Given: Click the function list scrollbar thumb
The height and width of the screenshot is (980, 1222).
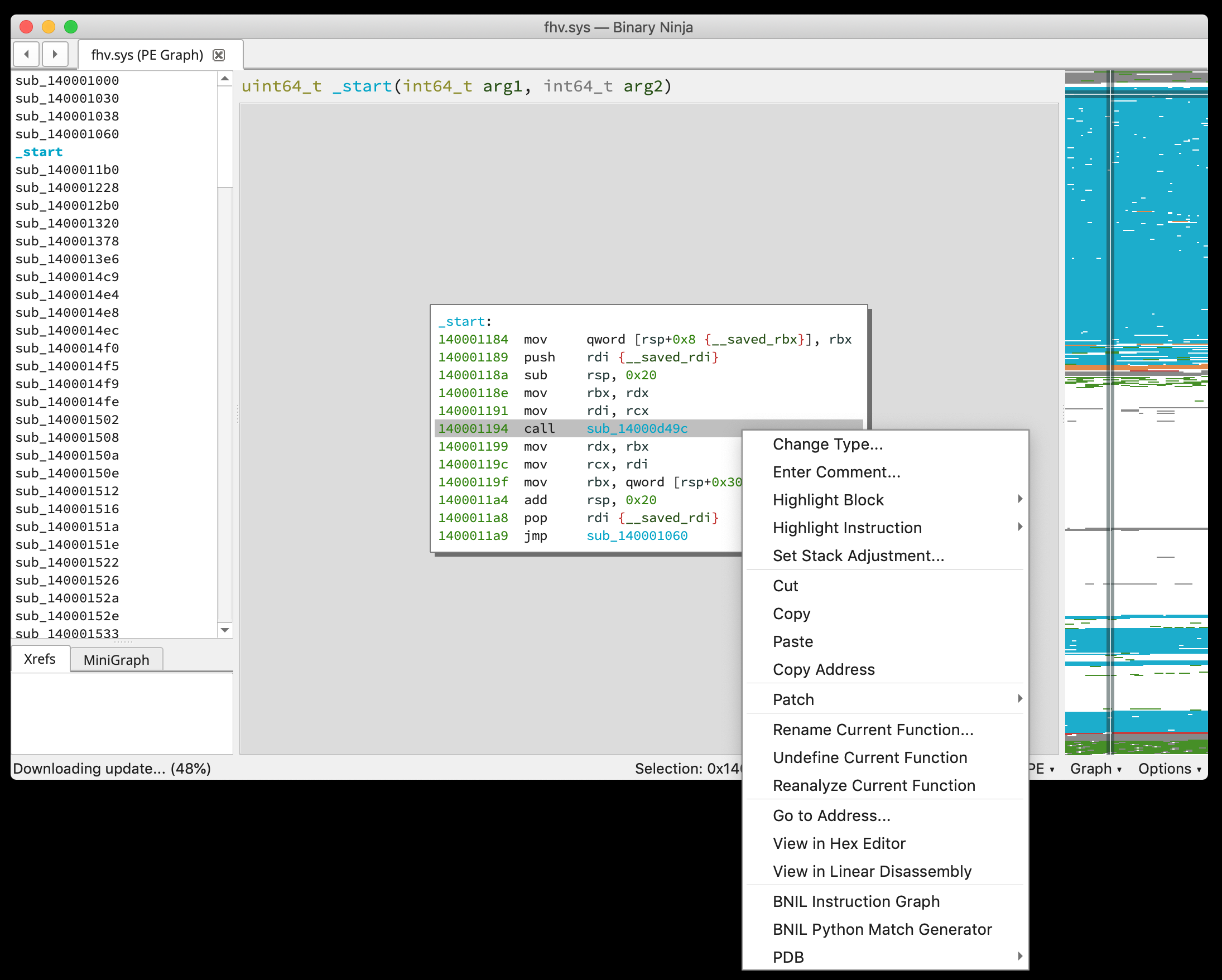Looking at the screenshot, I should point(225,136).
